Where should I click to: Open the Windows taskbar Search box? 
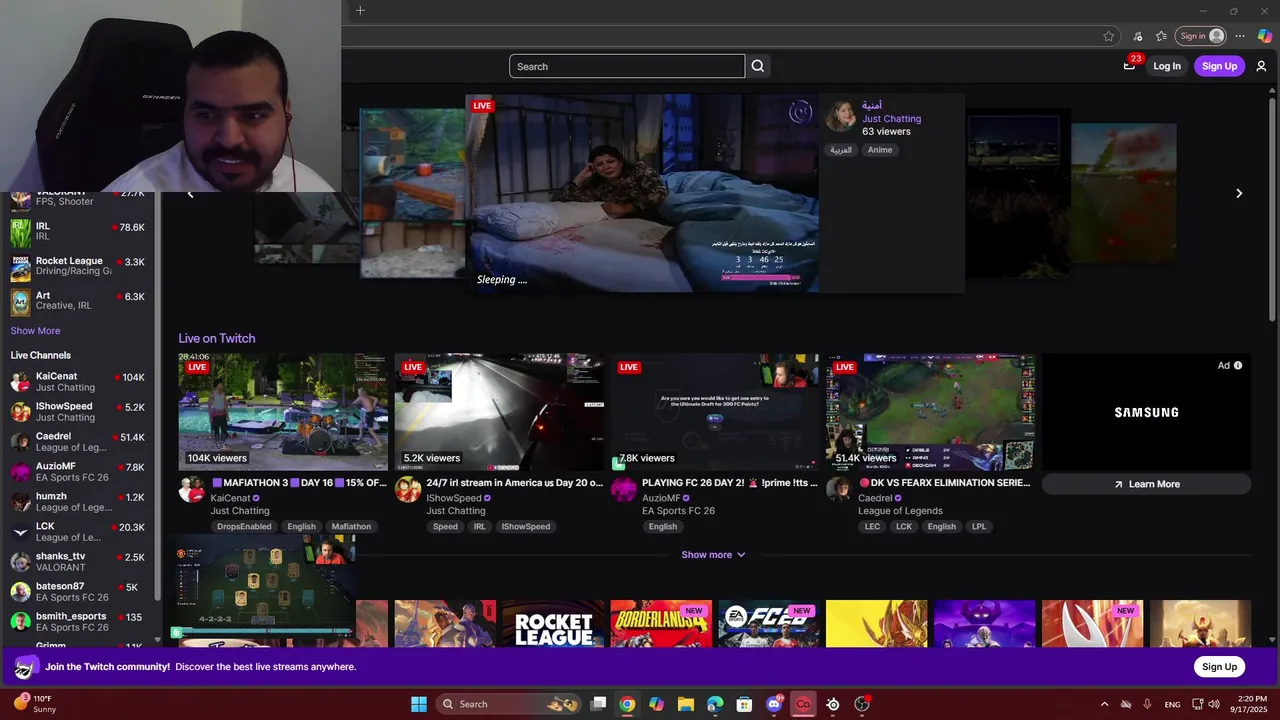(507, 704)
